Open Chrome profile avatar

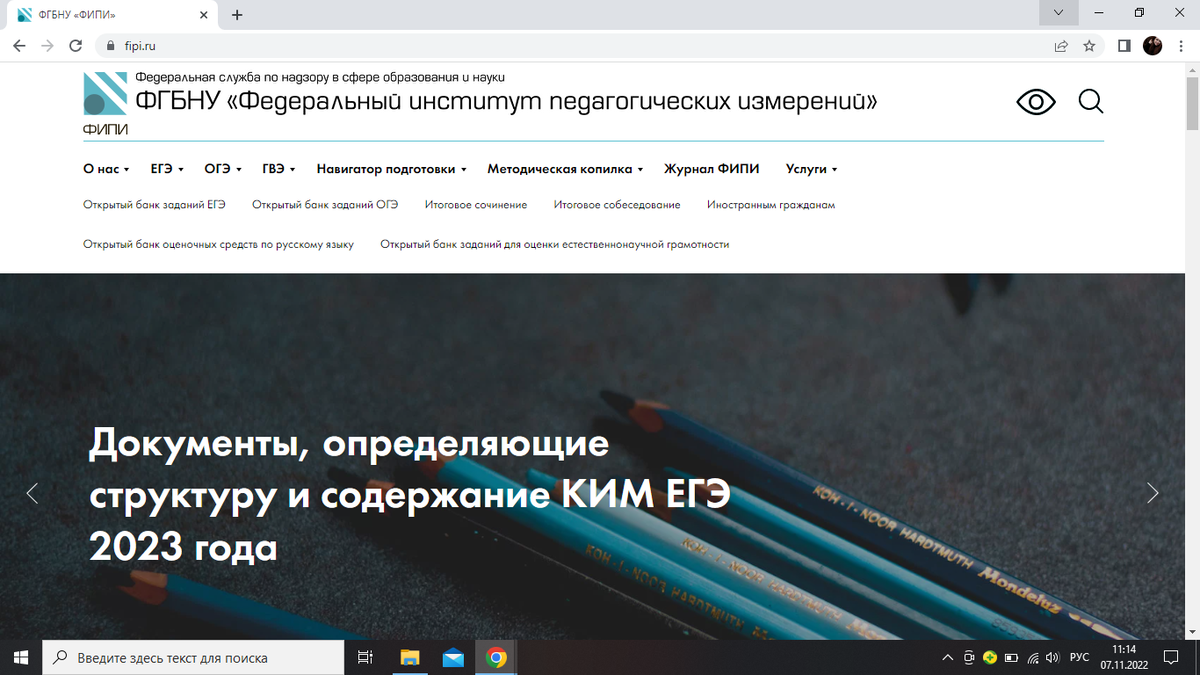click(1153, 46)
